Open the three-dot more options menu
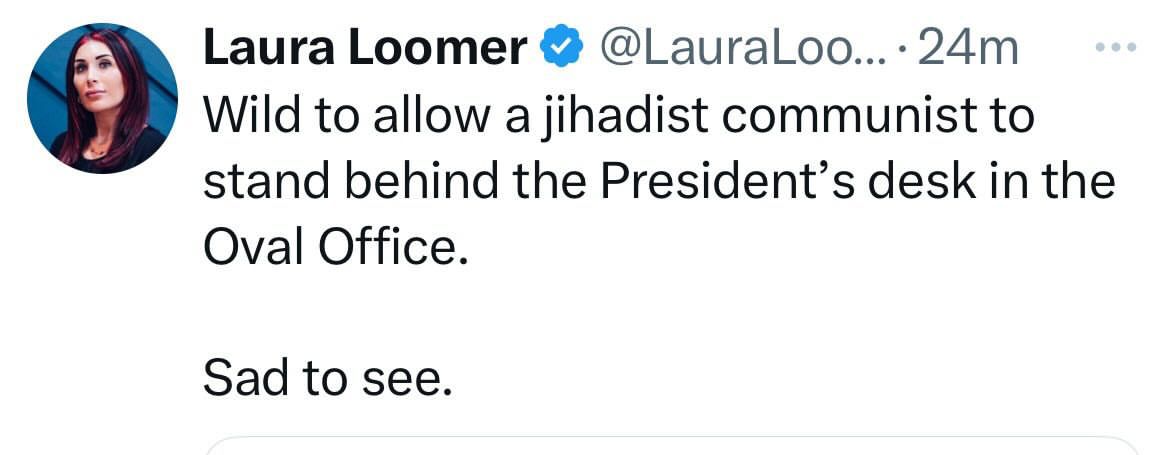This screenshot has width=1170, height=455. 1116,48
